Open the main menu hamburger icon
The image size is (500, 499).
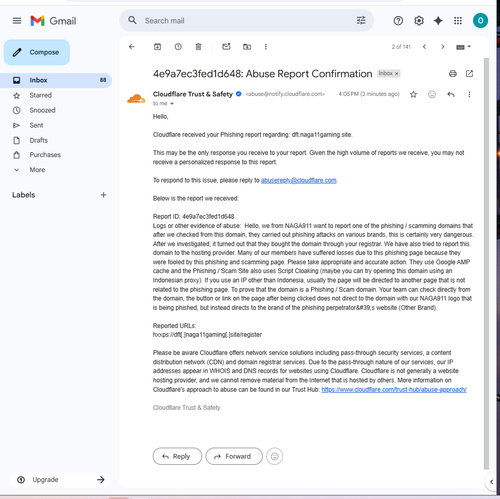click(x=17, y=21)
